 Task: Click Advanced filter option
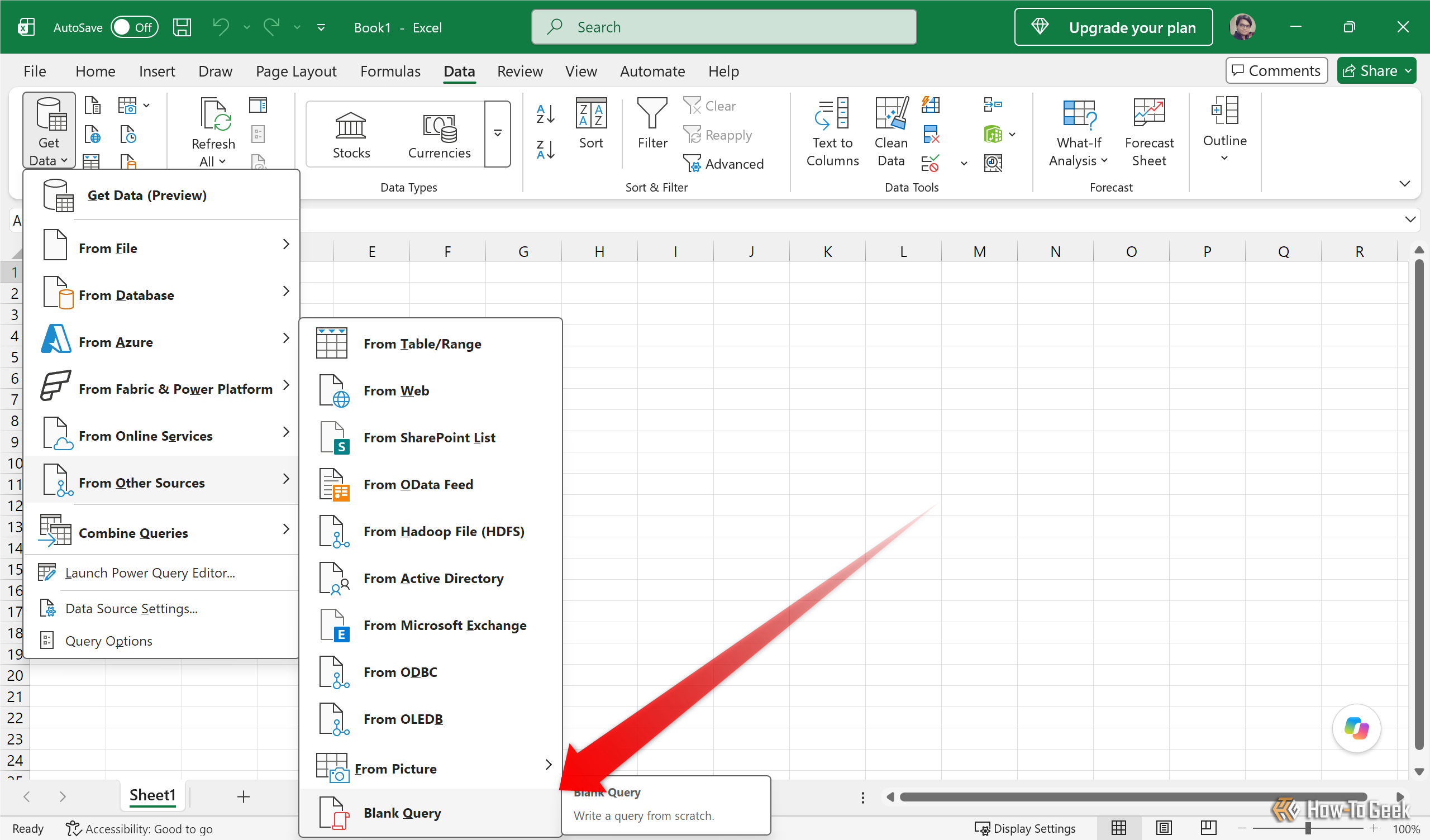click(x=723, y=164)
